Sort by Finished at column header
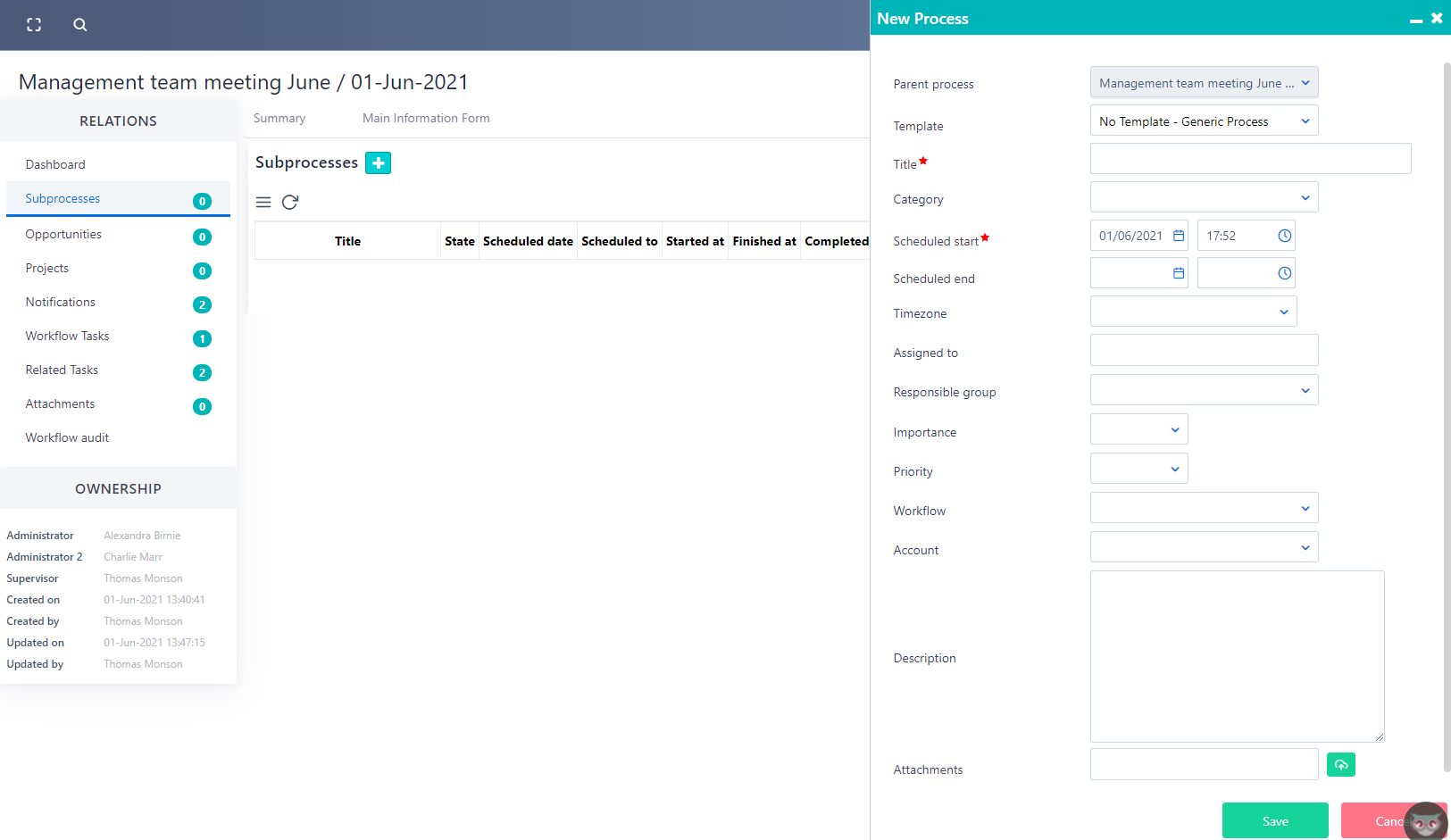 764,241
